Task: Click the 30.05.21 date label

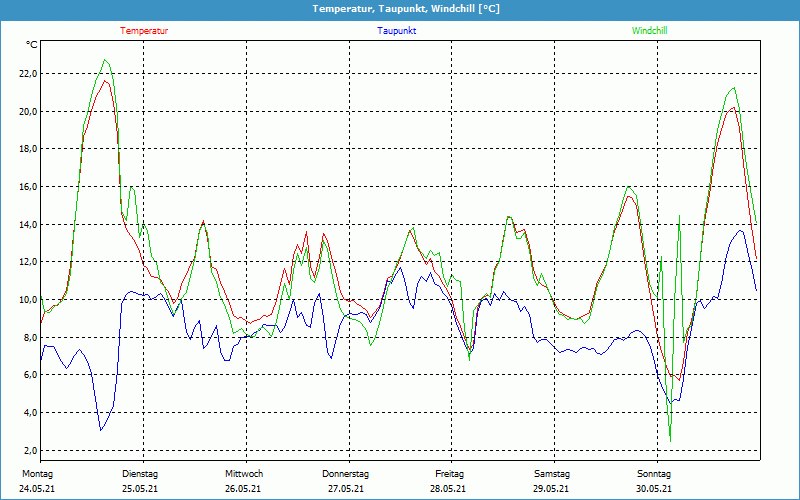Action: coord(654,489)
